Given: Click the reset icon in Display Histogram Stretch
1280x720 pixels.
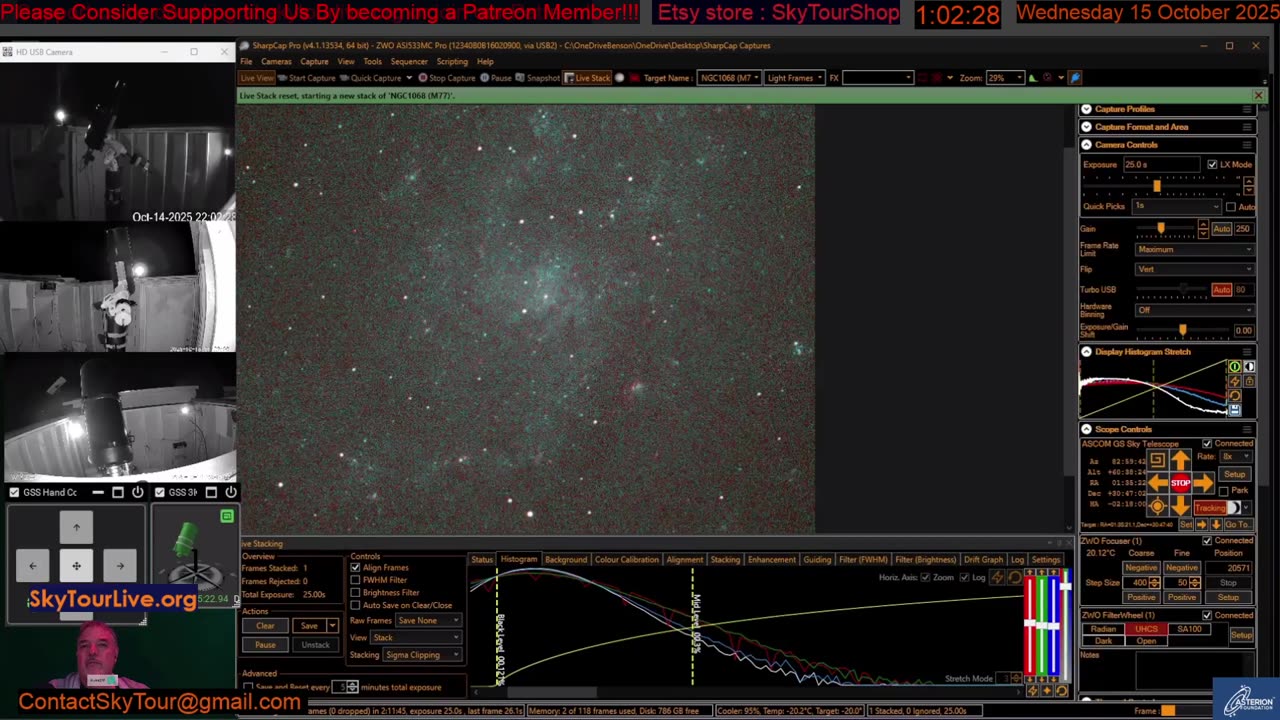Looking at the screenshot, I should click(x=1235, y=395).
